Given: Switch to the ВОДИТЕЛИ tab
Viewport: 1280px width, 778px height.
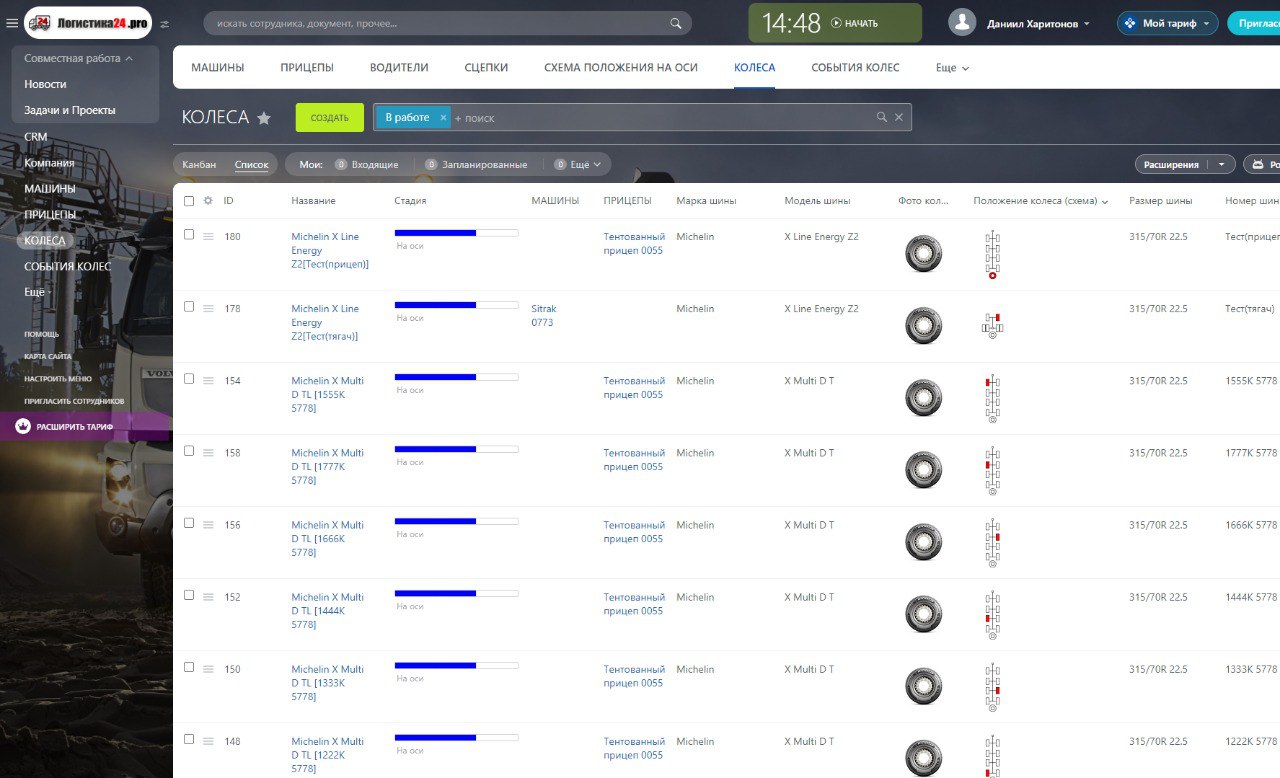Looking at the screenshot, I should pos(399,68).
